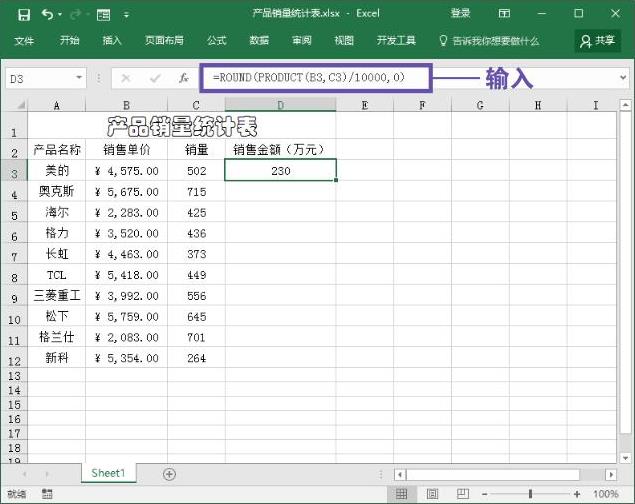
Task: Select row 3 header
Action: click(14, 171)
